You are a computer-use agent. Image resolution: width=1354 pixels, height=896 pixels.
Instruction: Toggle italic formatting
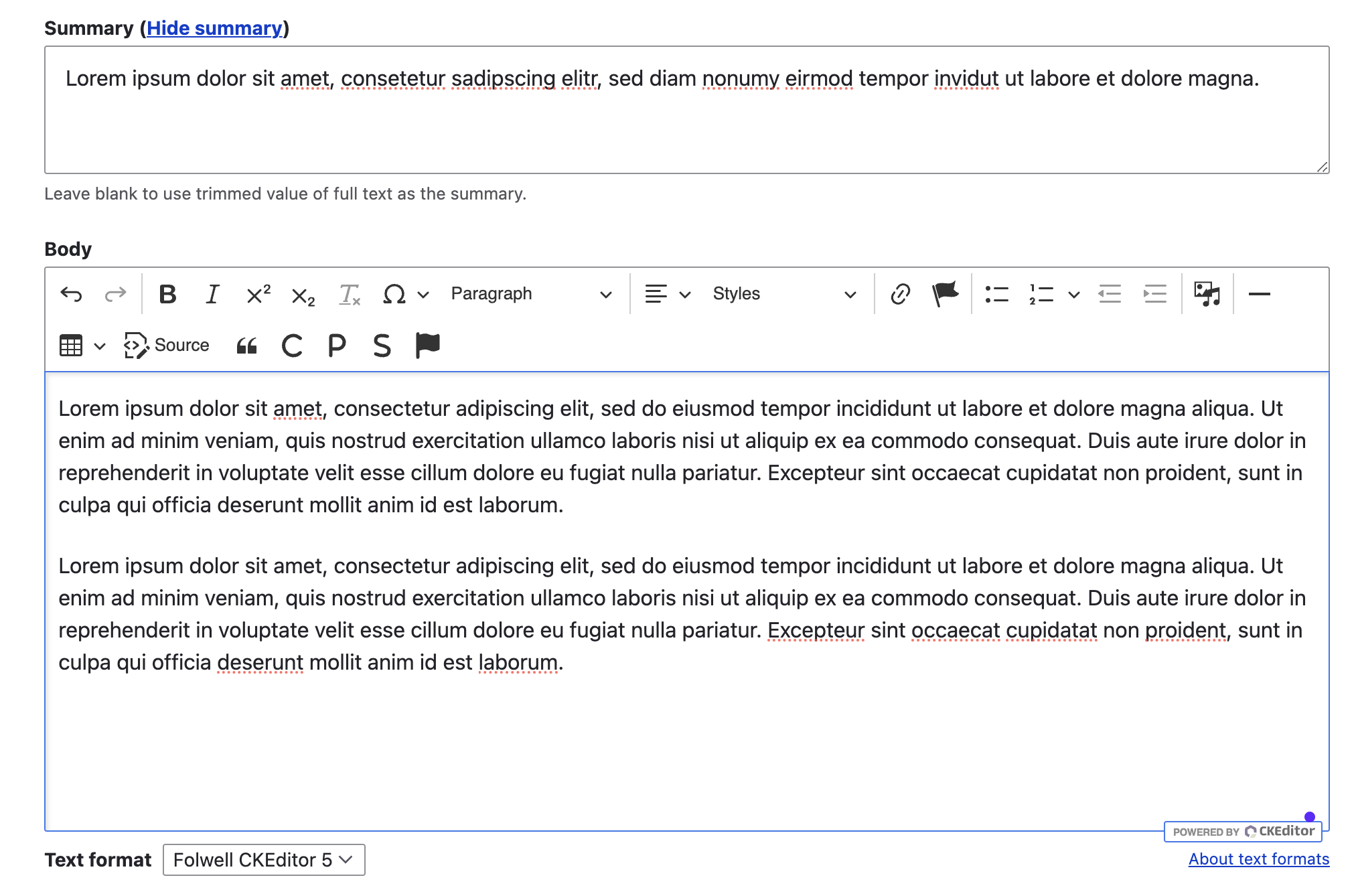click(212, 294)
